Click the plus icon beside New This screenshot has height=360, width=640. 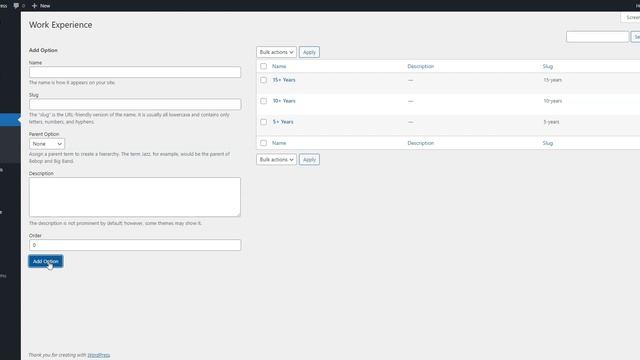click(x=34, y=6)
